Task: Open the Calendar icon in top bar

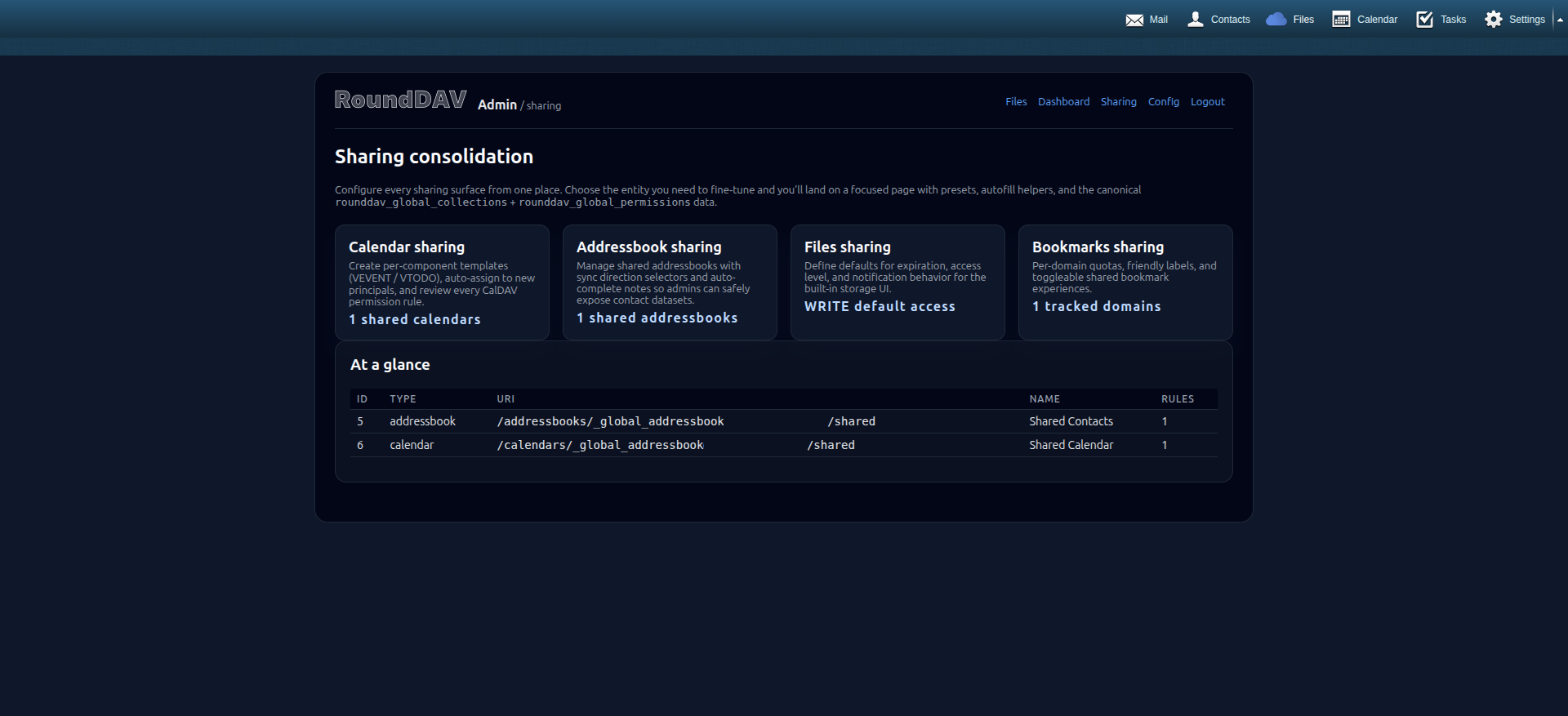Action: click(x=1341, y=20)
